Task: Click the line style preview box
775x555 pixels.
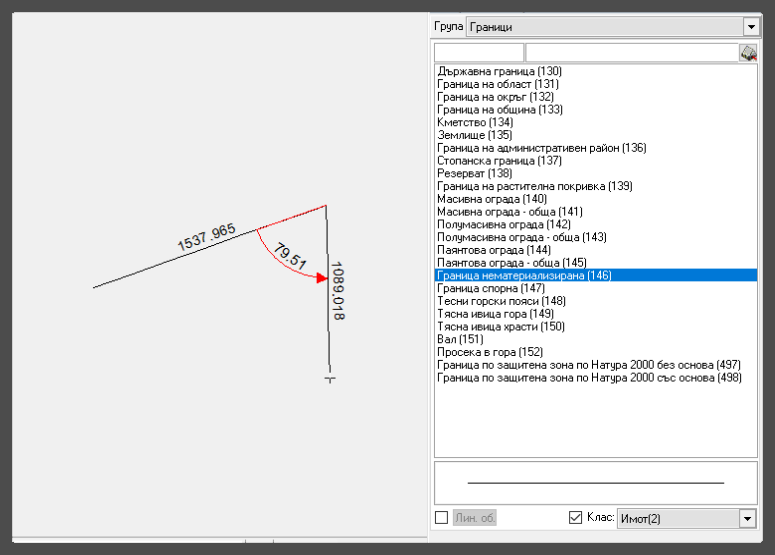Action: pos(595,482)
